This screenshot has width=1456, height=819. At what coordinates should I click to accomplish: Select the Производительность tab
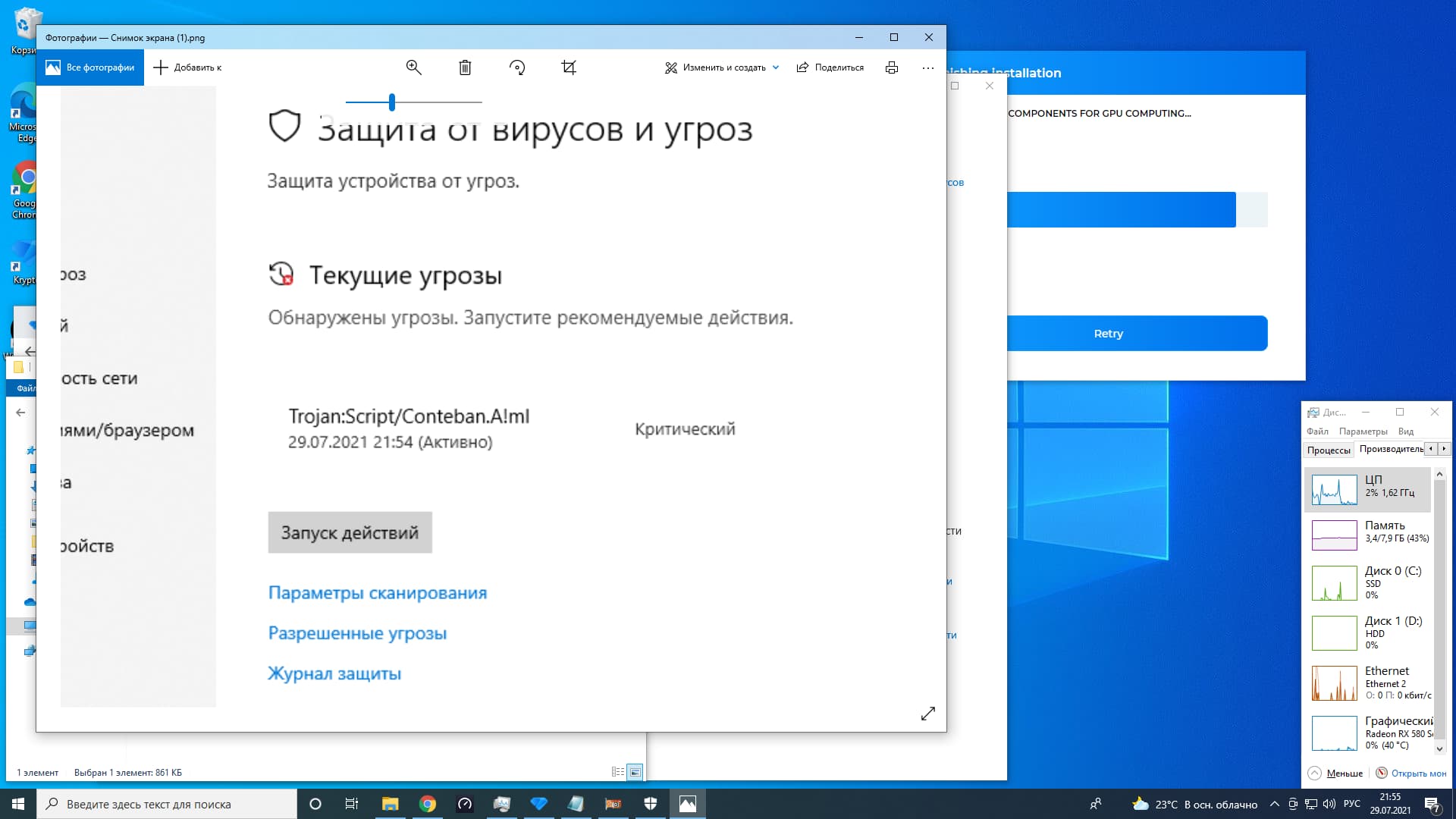point(1391,449)
